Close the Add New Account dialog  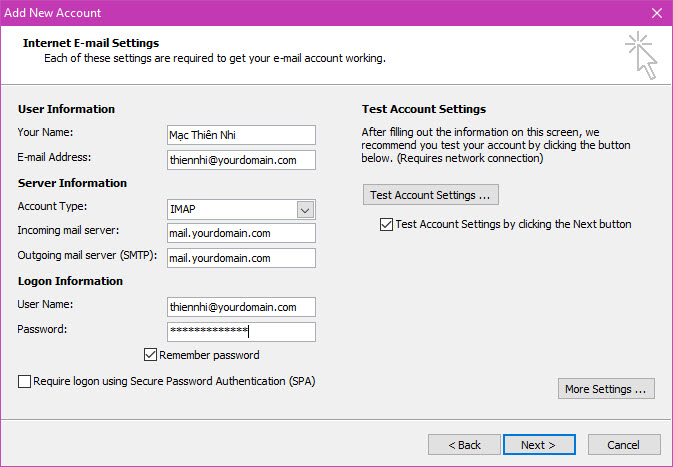coord(655,14)
